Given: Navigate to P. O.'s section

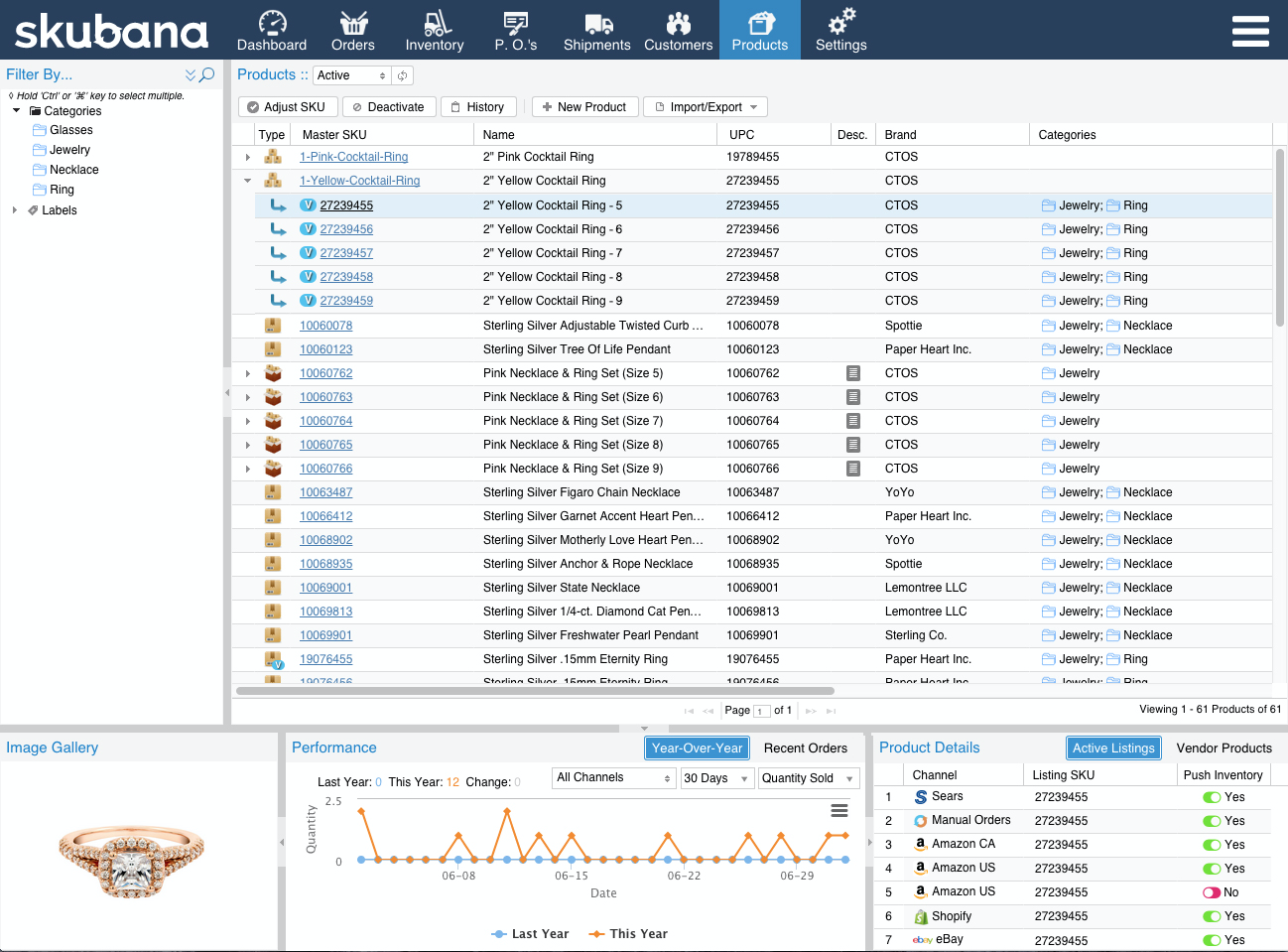Looking at the screenshot, I should click(x=516, y=30).
